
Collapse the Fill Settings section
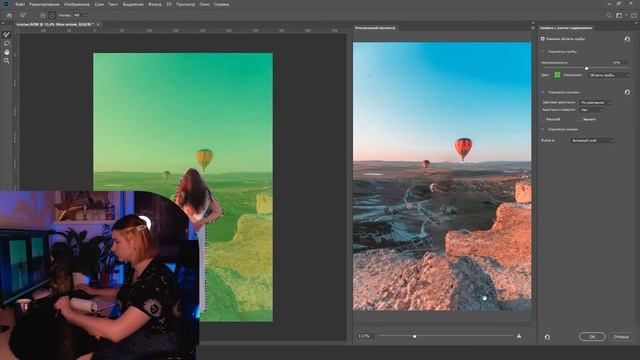pyautogui.click(x=543, y=92)
